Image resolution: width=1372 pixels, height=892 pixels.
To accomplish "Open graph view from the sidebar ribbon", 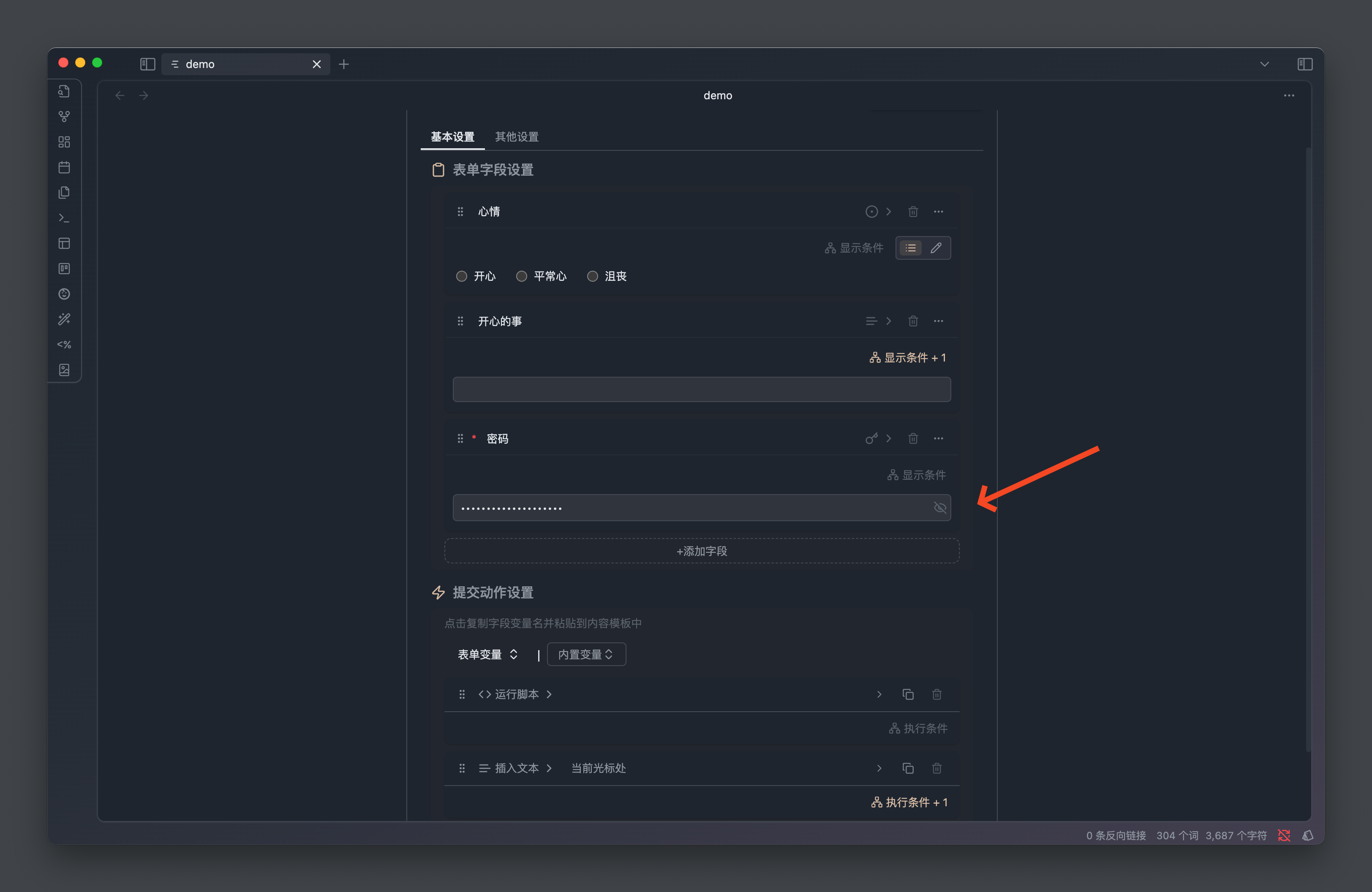I will click(x=64, y=117).
